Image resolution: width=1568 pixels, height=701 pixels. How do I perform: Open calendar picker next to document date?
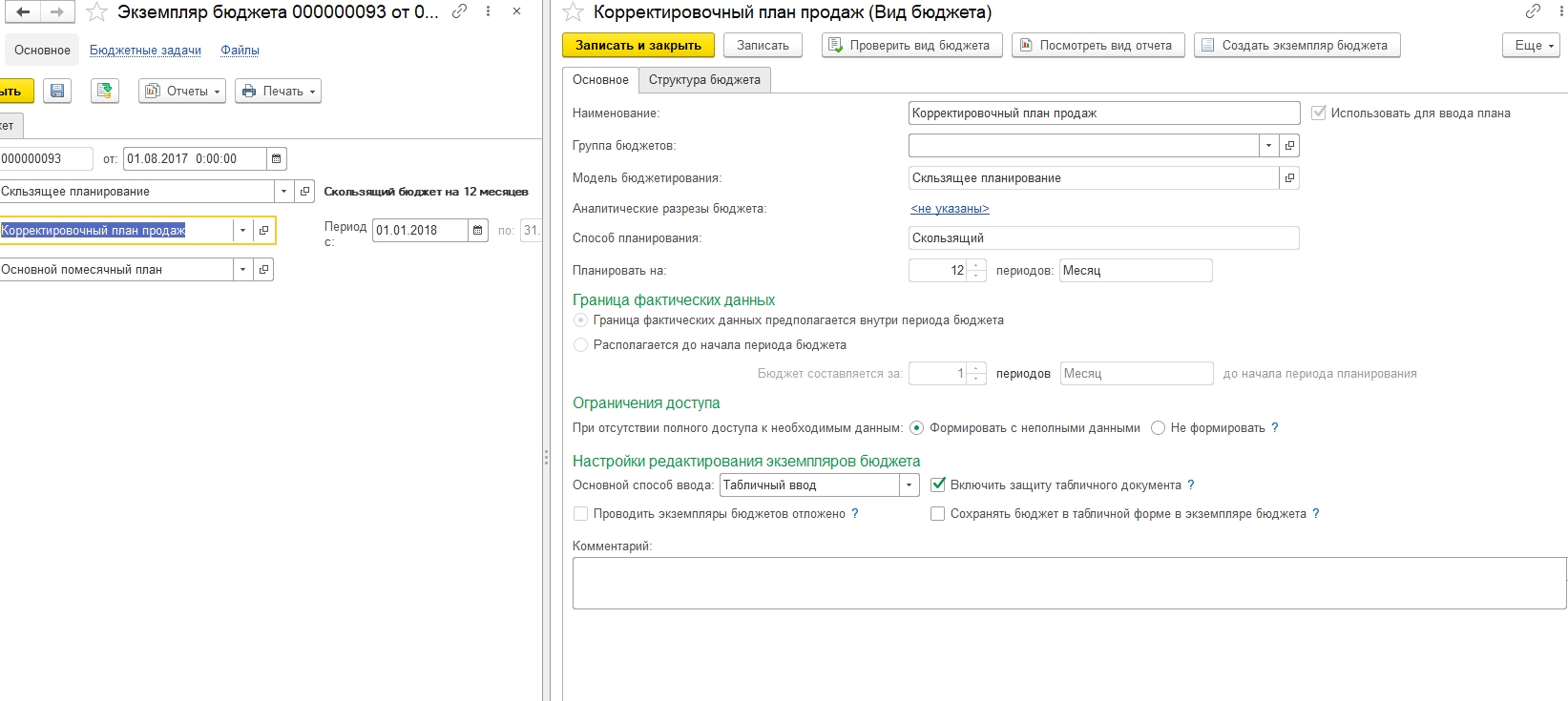coord(276,159)
